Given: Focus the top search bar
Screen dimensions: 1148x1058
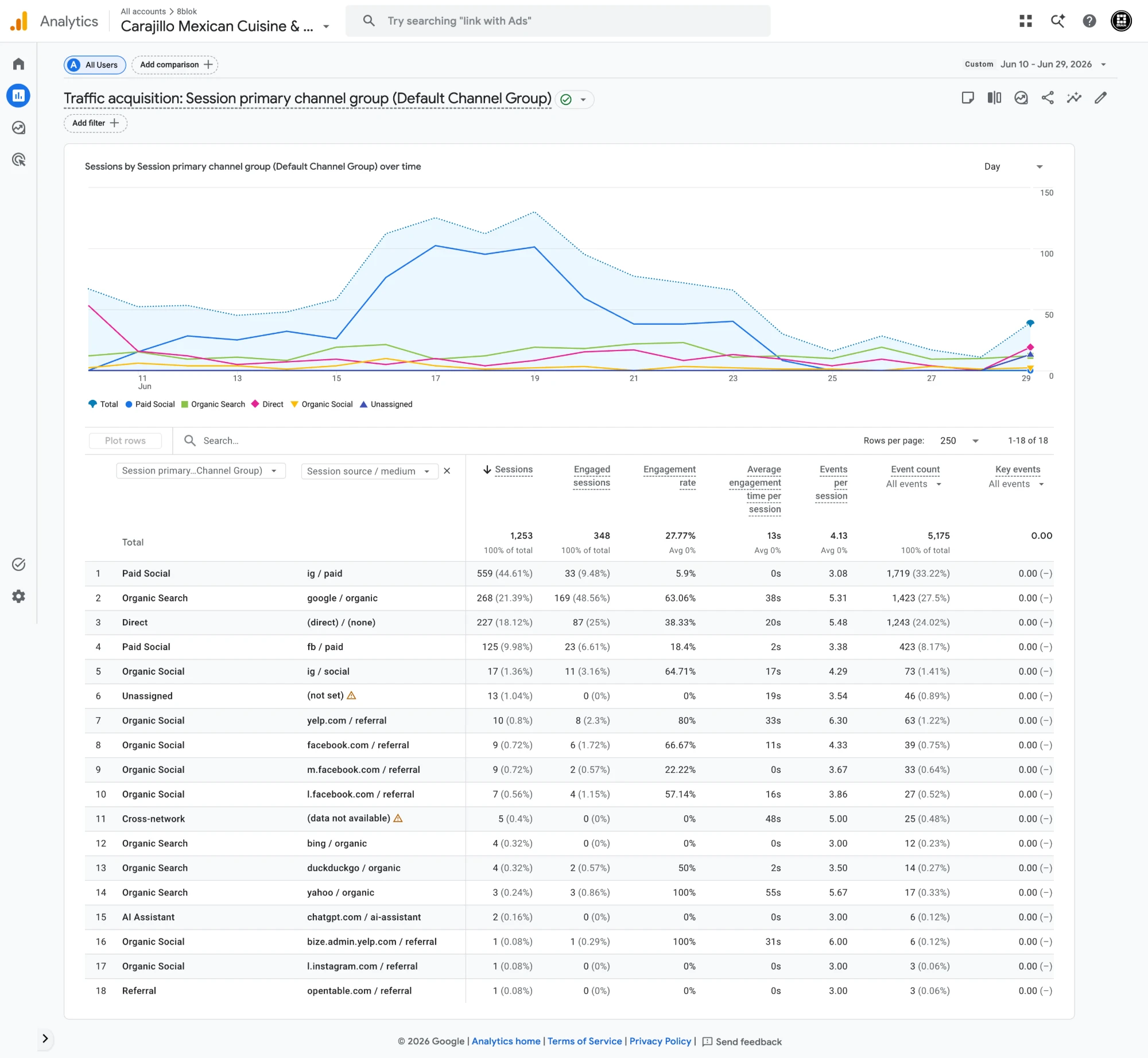Looking at the screenshot, I should tap(558, 21).
